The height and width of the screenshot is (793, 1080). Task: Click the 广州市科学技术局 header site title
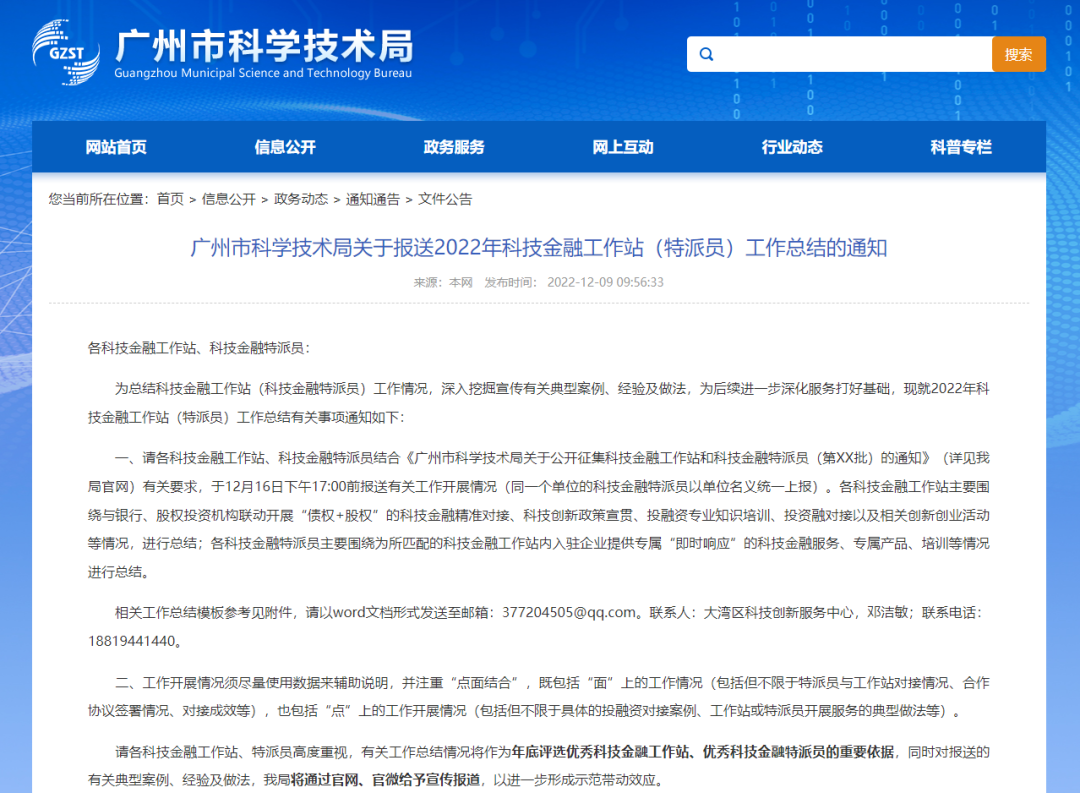point(264,45)
